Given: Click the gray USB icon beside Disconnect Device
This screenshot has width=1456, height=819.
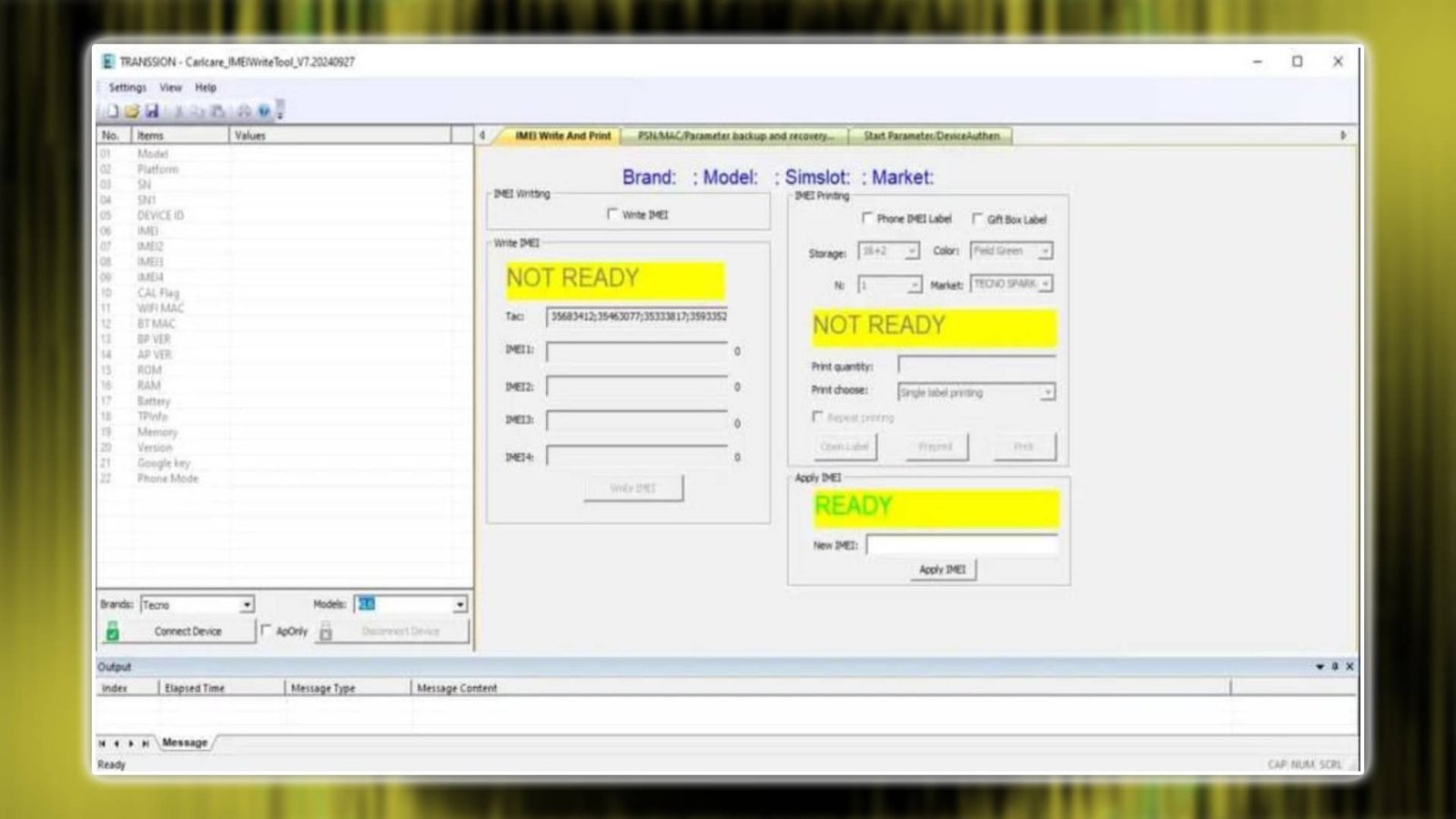Looking at the screenshot, I should point(326,631).
